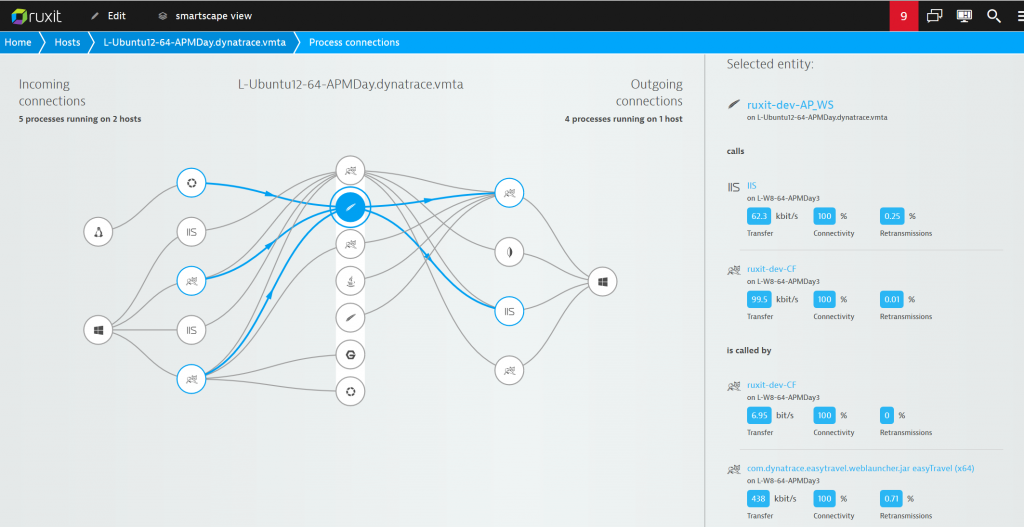Select the Windows host node under outgoing connections
Image resolution: width=1024 pixels, height=527 pixels.
tap(602, 281)
